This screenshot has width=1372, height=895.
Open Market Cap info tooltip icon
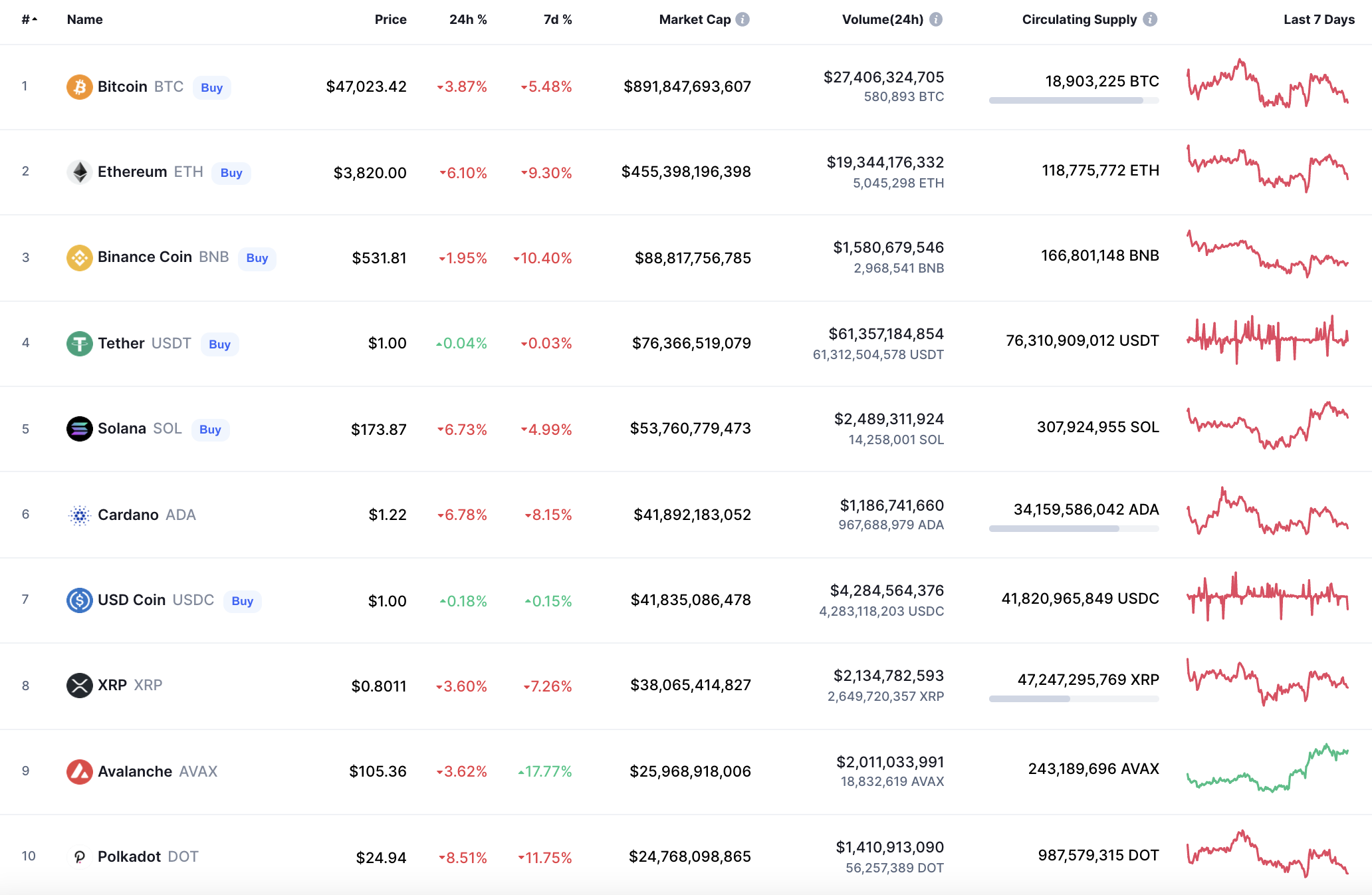743,19
